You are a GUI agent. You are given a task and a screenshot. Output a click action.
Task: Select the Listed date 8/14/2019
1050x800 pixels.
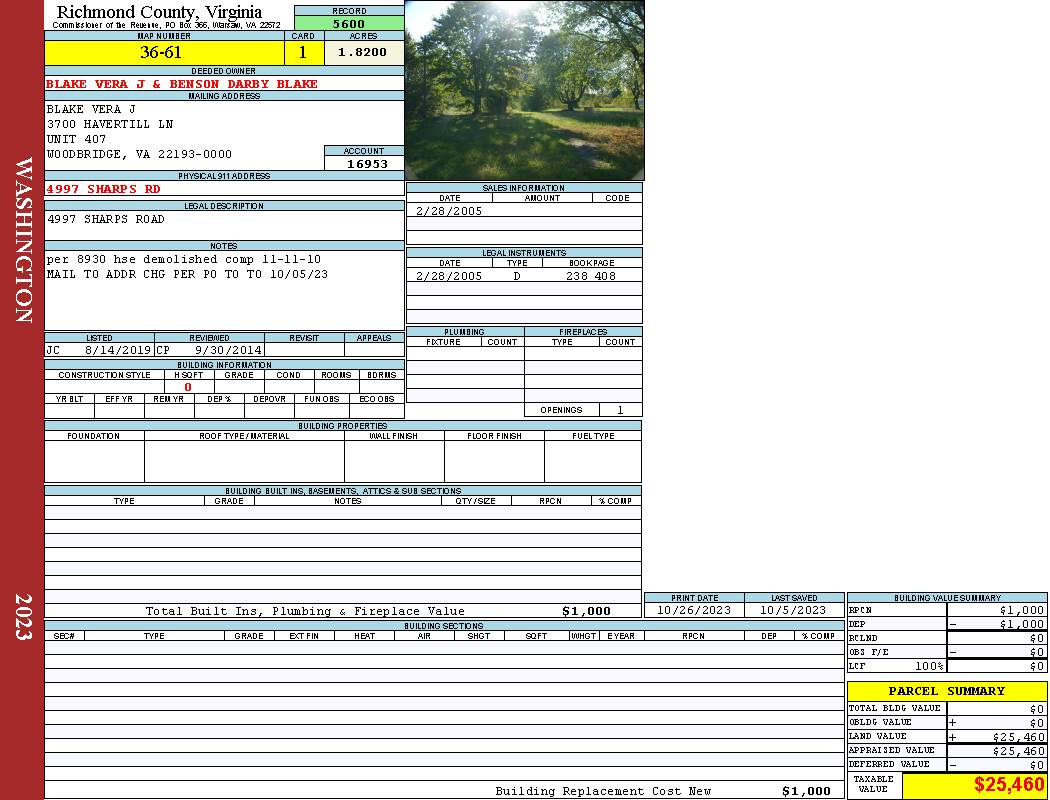pos(117,351)
